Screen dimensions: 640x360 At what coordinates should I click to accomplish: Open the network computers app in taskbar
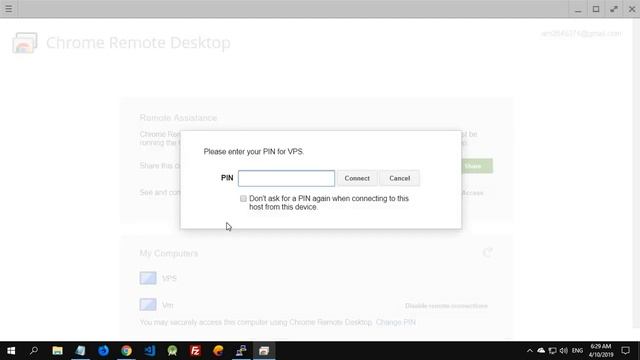(241, 351)
